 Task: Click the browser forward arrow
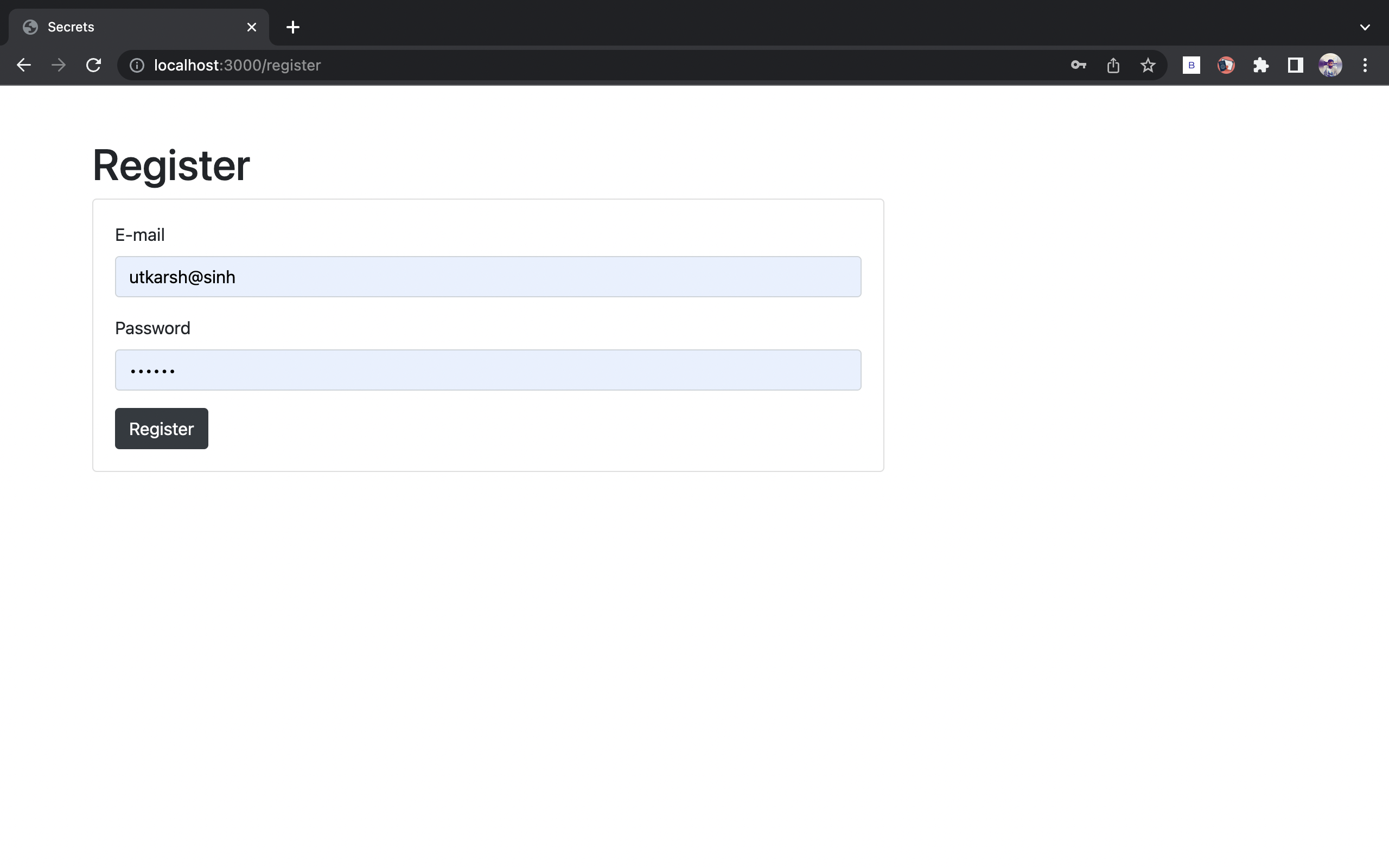pos(59,66)
